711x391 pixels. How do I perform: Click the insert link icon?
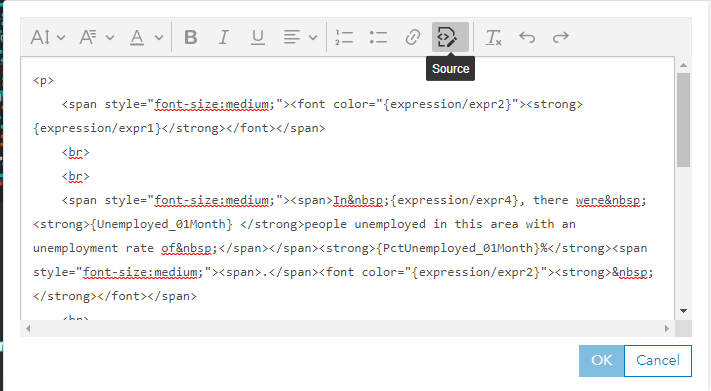pyautogui.click(x=413, y=37)
